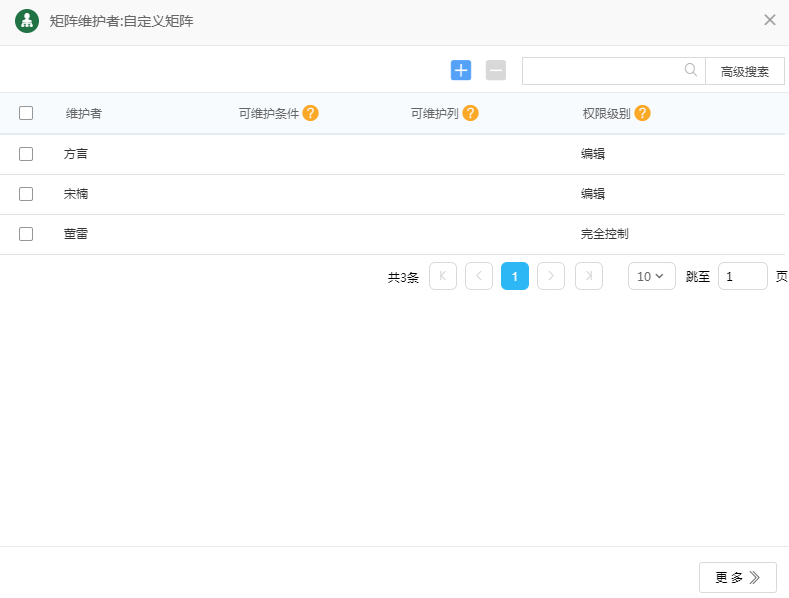Click help icon beside 权限级别
789x598 pixels.
(642, 113)
